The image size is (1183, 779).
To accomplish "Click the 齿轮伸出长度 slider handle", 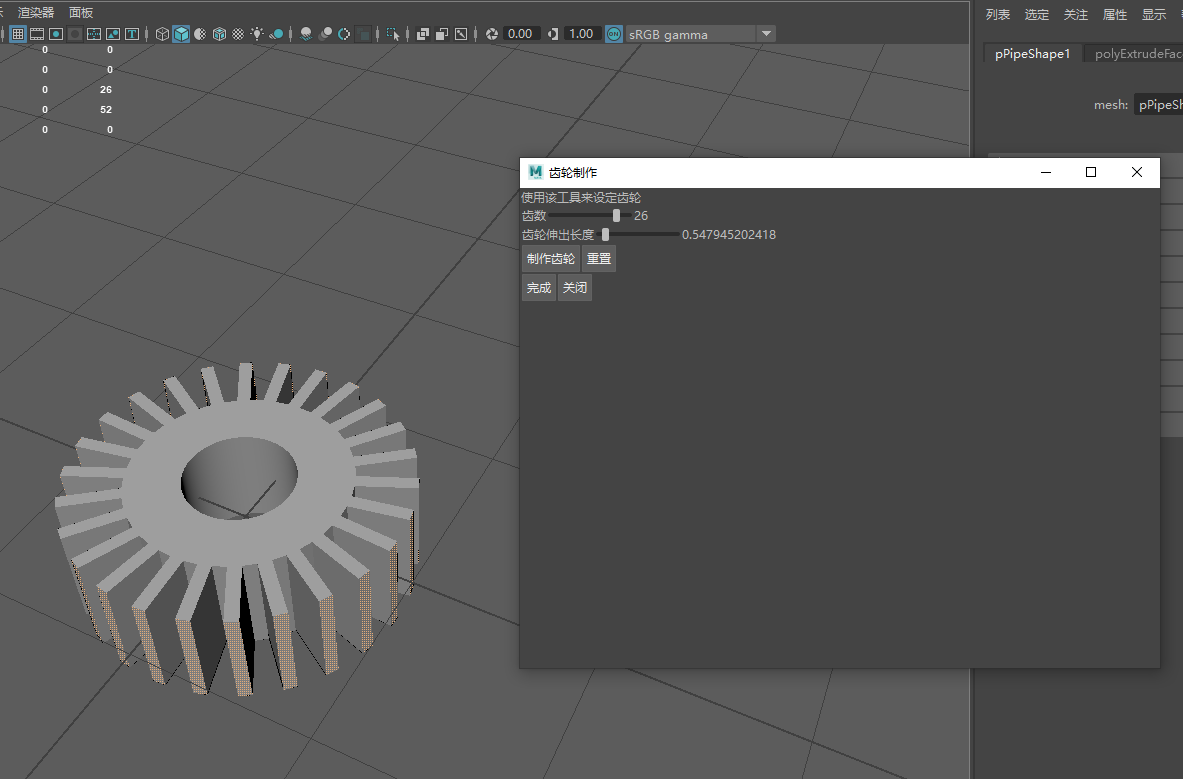I will pyautogui.click(x=605, y=235).
